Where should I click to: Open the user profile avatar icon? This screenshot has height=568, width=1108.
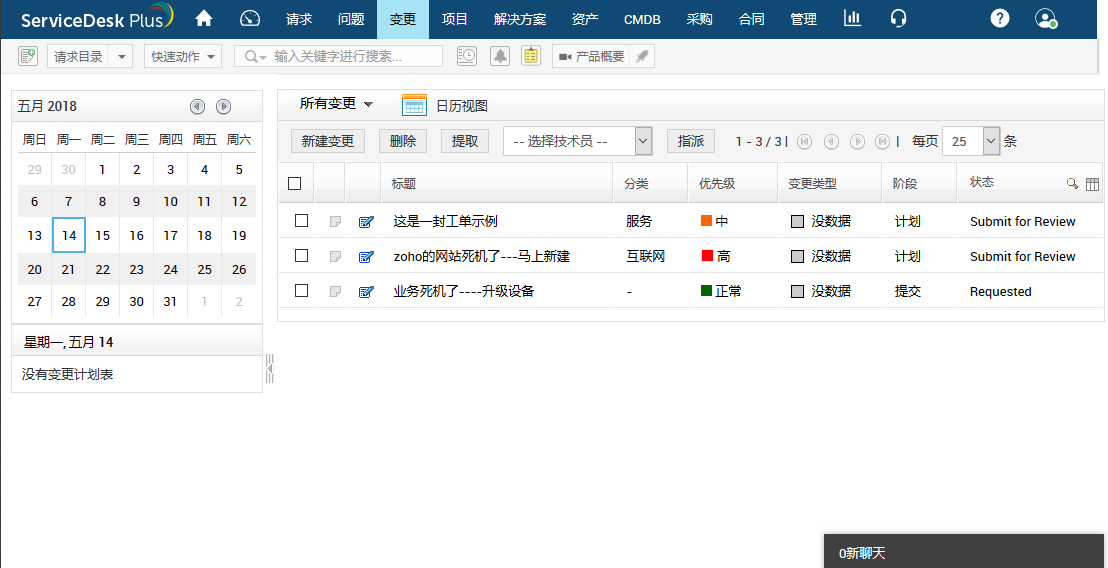(1046, 18)
